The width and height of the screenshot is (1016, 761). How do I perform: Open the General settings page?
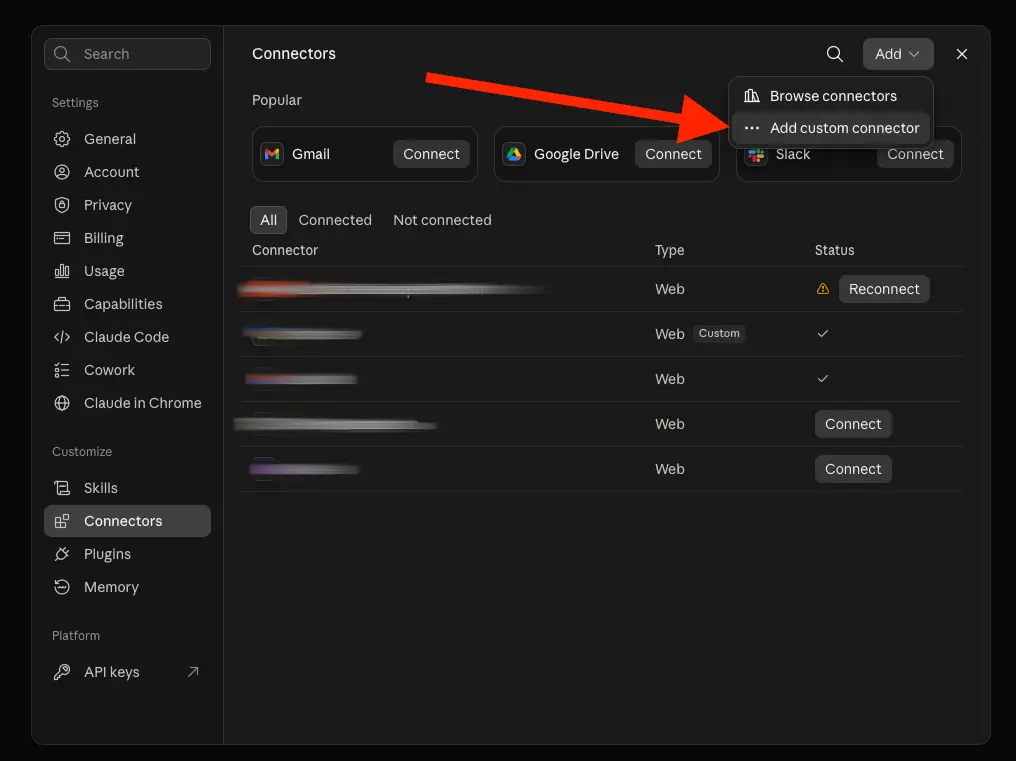point(127,139)
